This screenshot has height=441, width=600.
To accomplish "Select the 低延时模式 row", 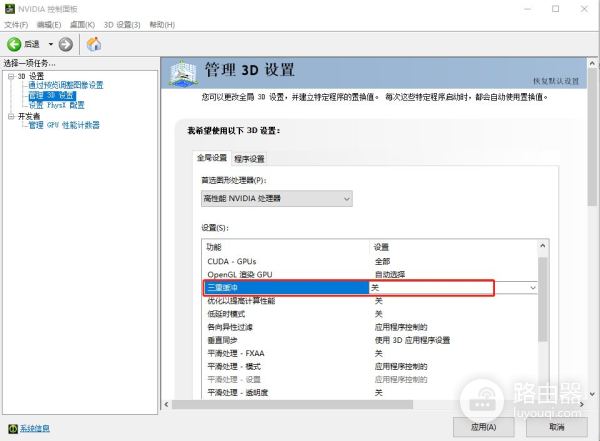I will 369,314.
